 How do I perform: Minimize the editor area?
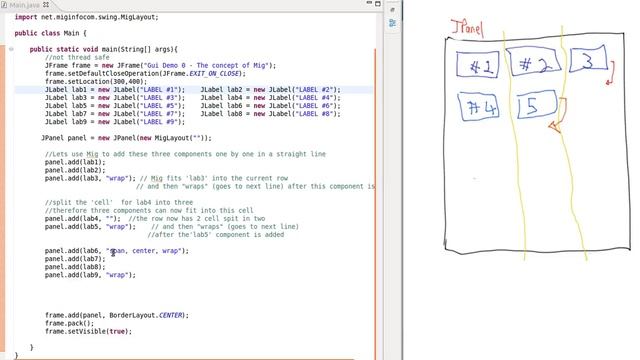click(x=369, y=3)
